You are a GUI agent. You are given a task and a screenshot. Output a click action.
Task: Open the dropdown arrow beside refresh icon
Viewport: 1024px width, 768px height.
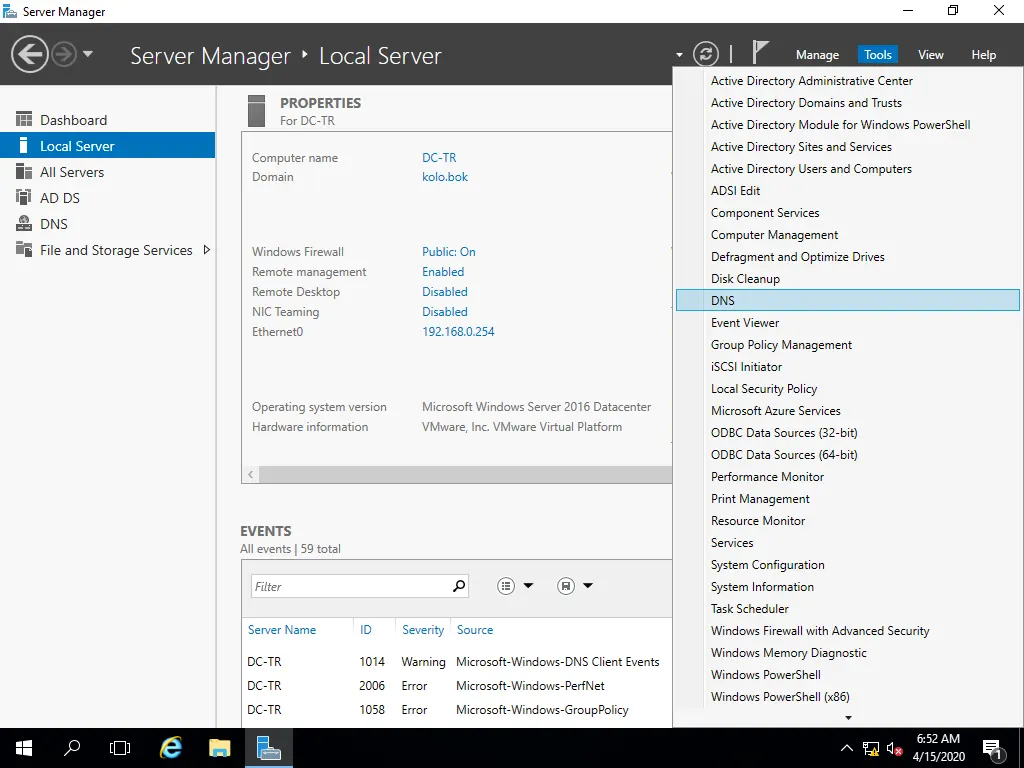(x=679, y=55)
